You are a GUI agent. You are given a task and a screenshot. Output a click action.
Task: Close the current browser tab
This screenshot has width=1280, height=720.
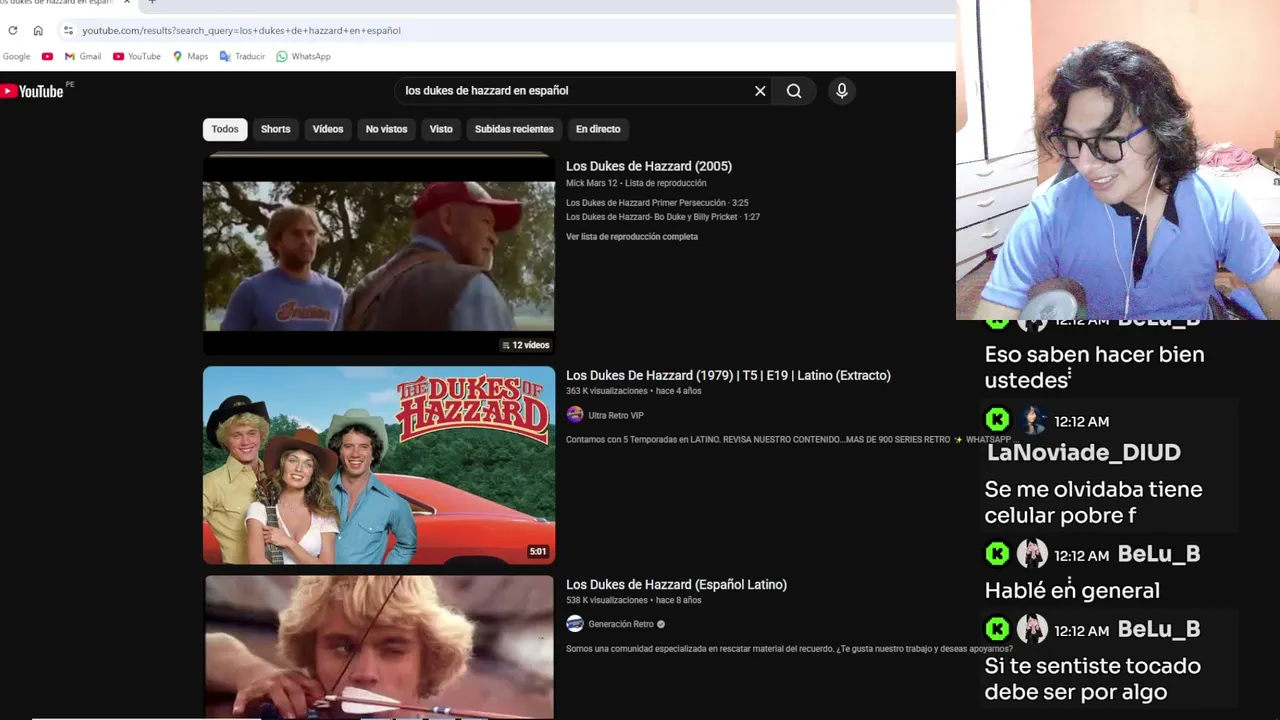(127, 3)
